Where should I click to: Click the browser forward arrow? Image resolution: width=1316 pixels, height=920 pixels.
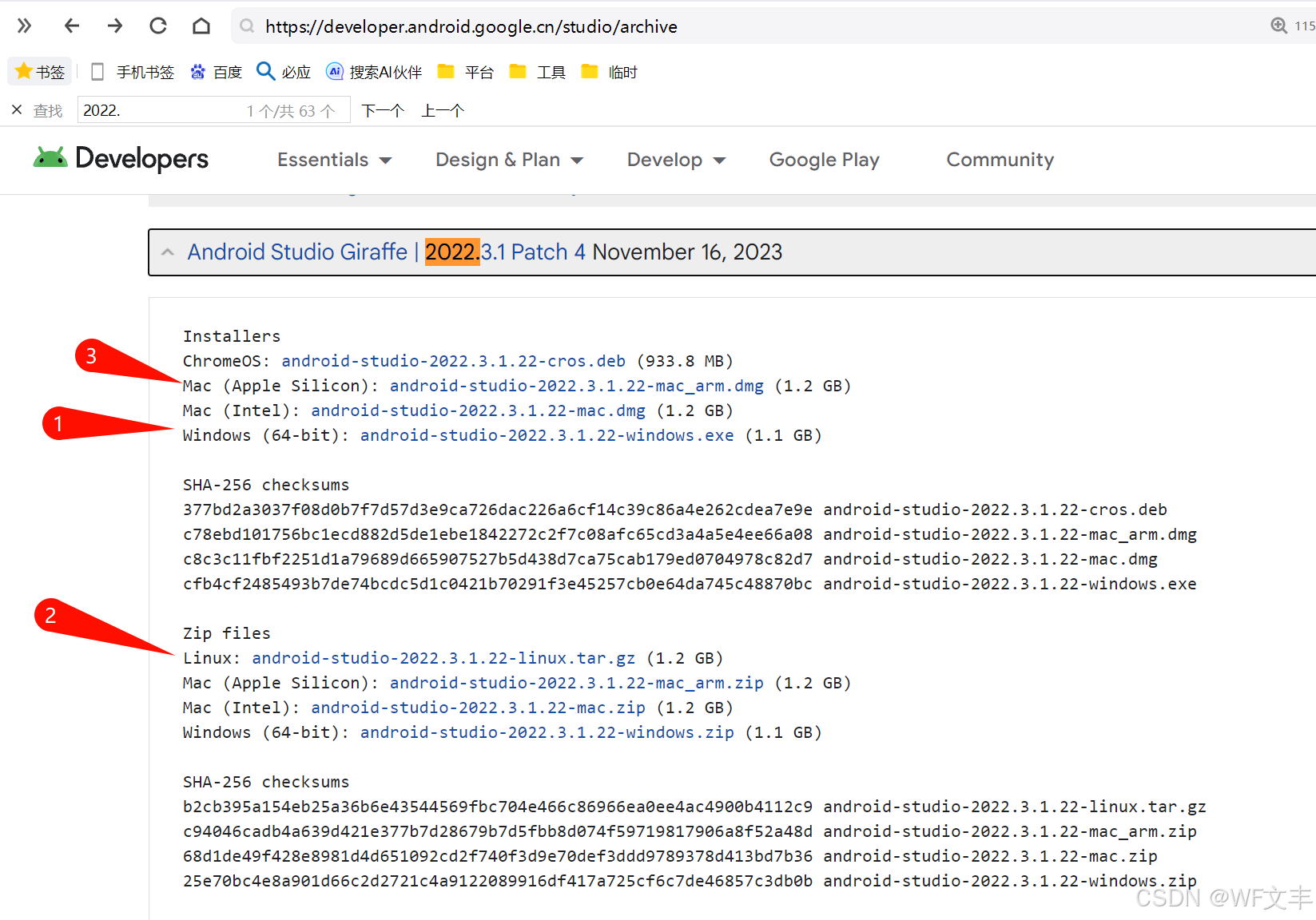(x=115, y=26)
